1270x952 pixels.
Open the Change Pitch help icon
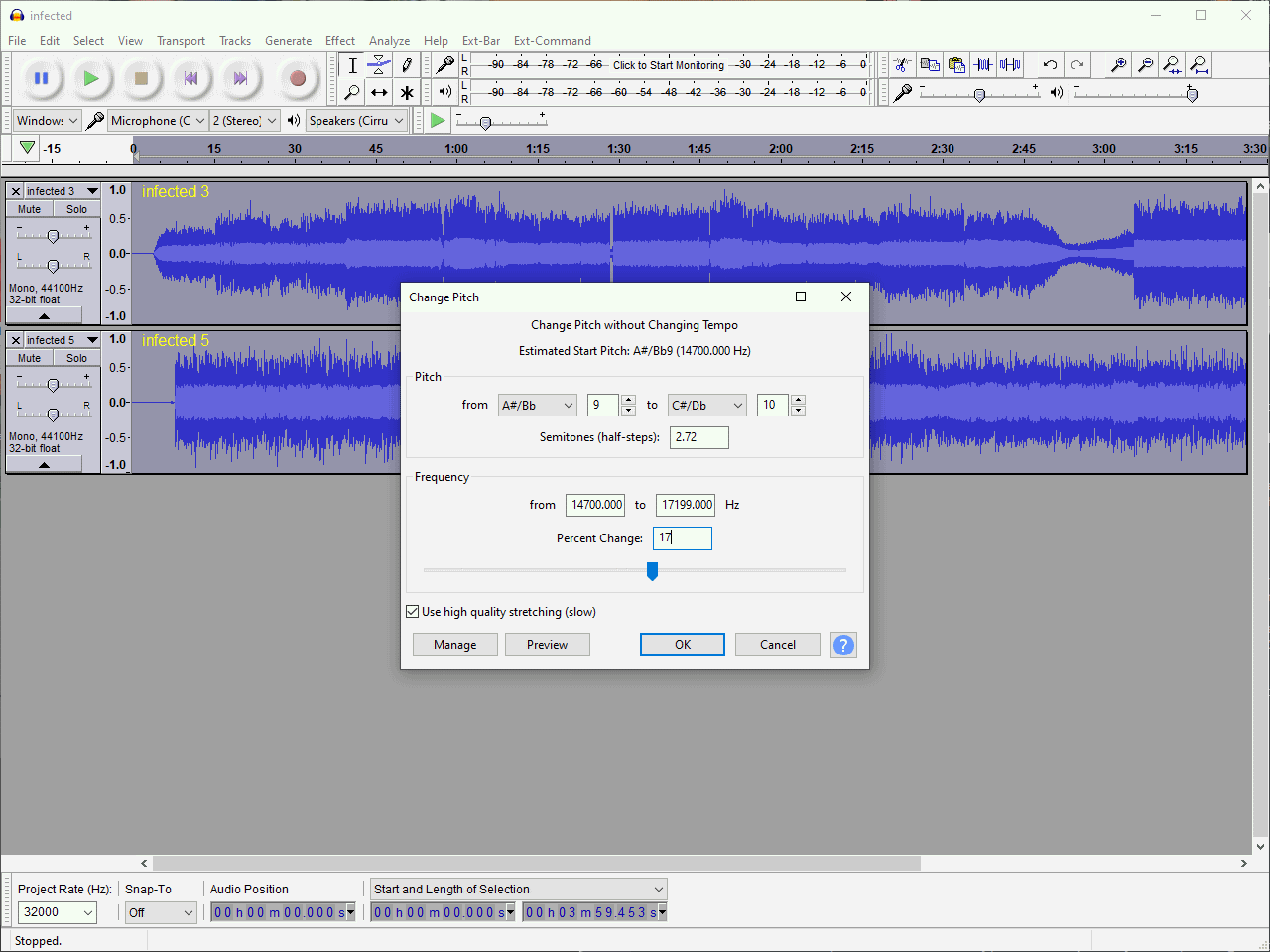click(843, 645)
